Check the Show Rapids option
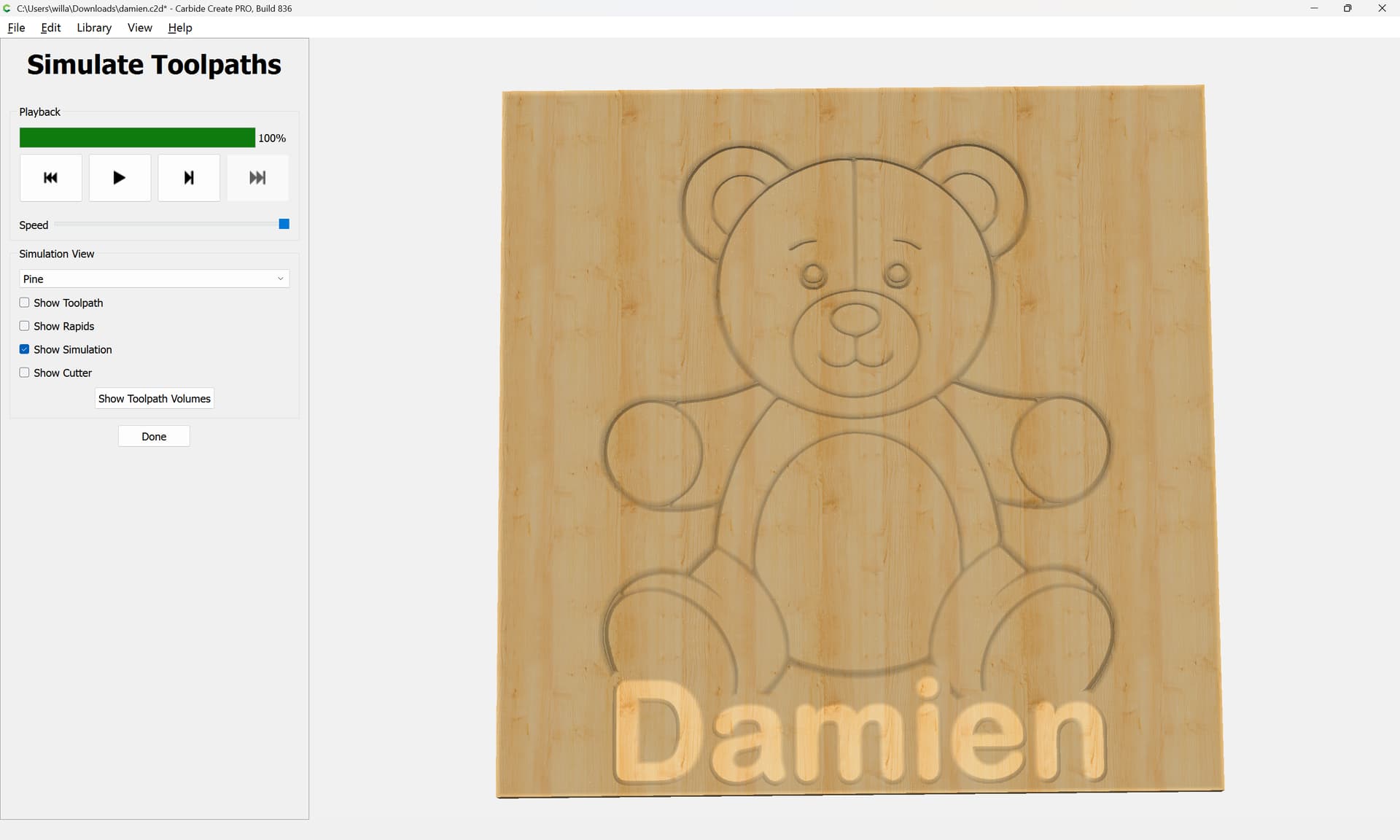 pyautogui.click(x=25, y=326)
